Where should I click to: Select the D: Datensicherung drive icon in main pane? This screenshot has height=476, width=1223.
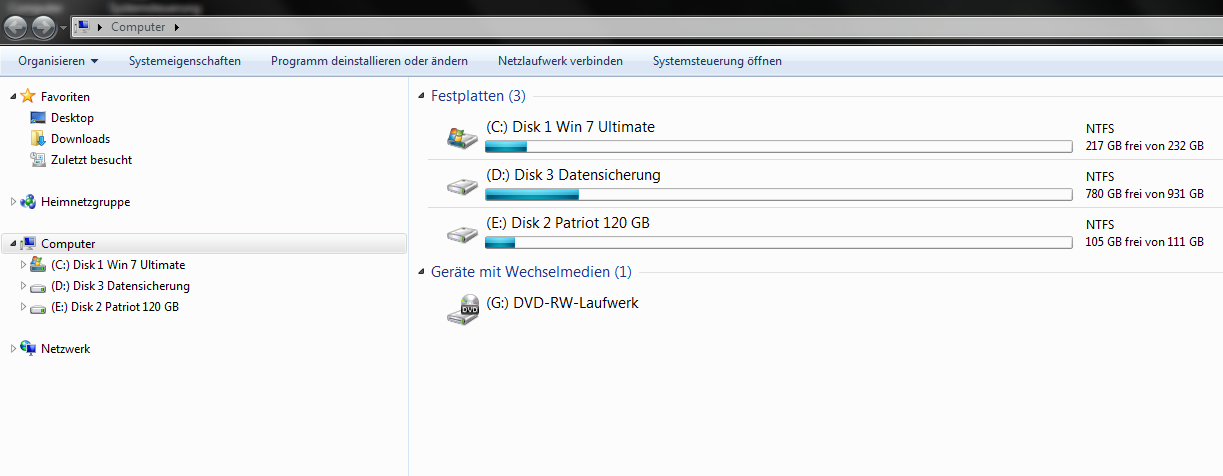(462, 186)
